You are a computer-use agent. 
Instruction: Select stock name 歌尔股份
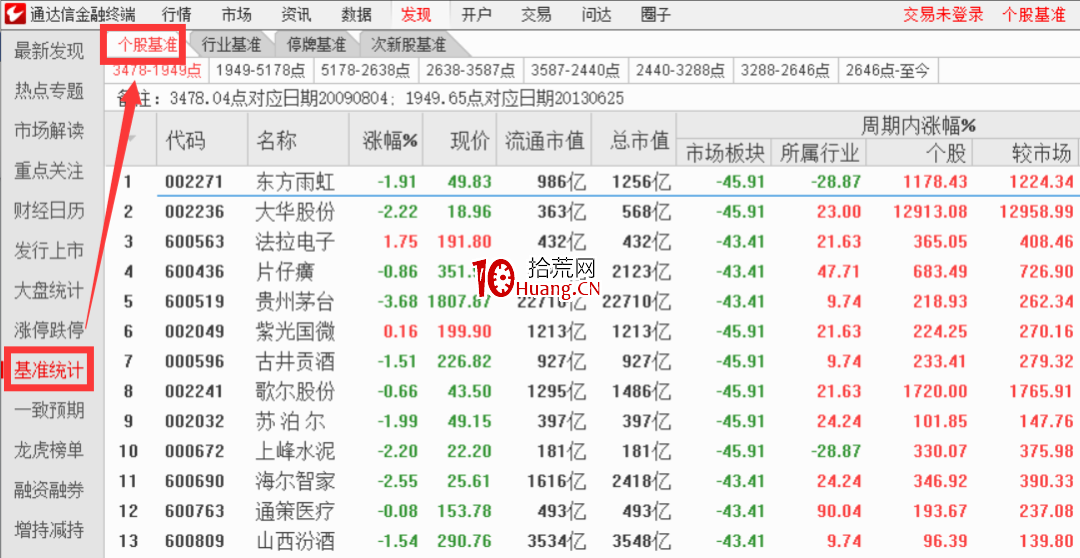[x=295, y=391]
